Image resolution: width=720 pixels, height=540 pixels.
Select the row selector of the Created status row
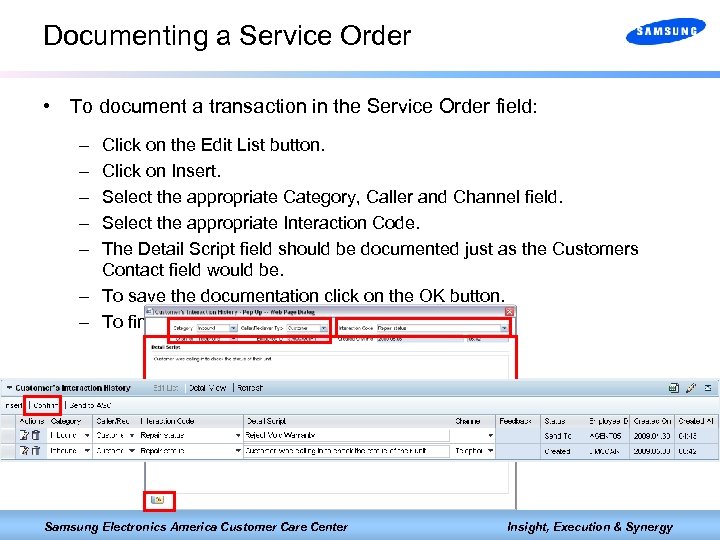click(x=8, y=451)
